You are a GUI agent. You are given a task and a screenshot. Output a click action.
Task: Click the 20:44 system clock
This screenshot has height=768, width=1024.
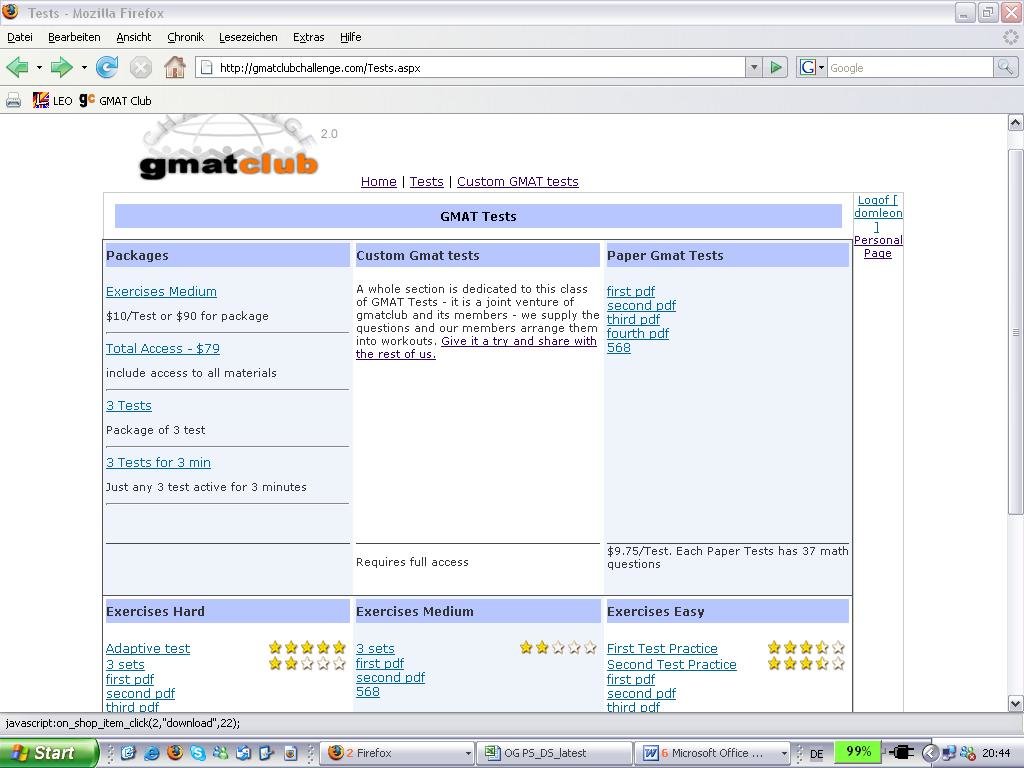(996, 753)
